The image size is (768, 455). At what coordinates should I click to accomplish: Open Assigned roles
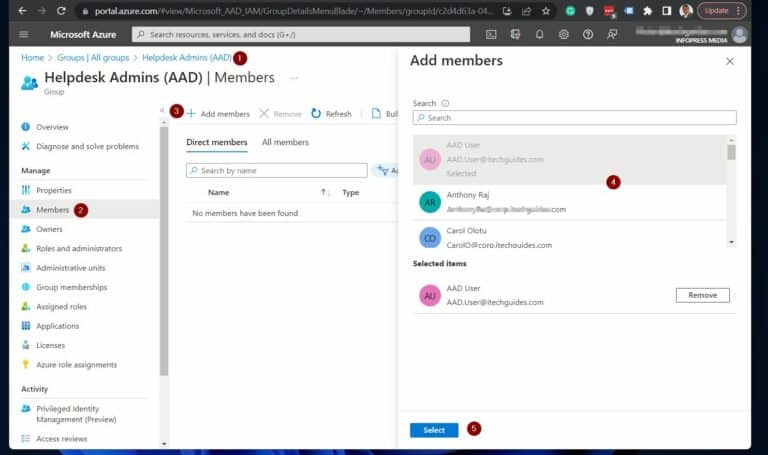[x=61, y=307]
